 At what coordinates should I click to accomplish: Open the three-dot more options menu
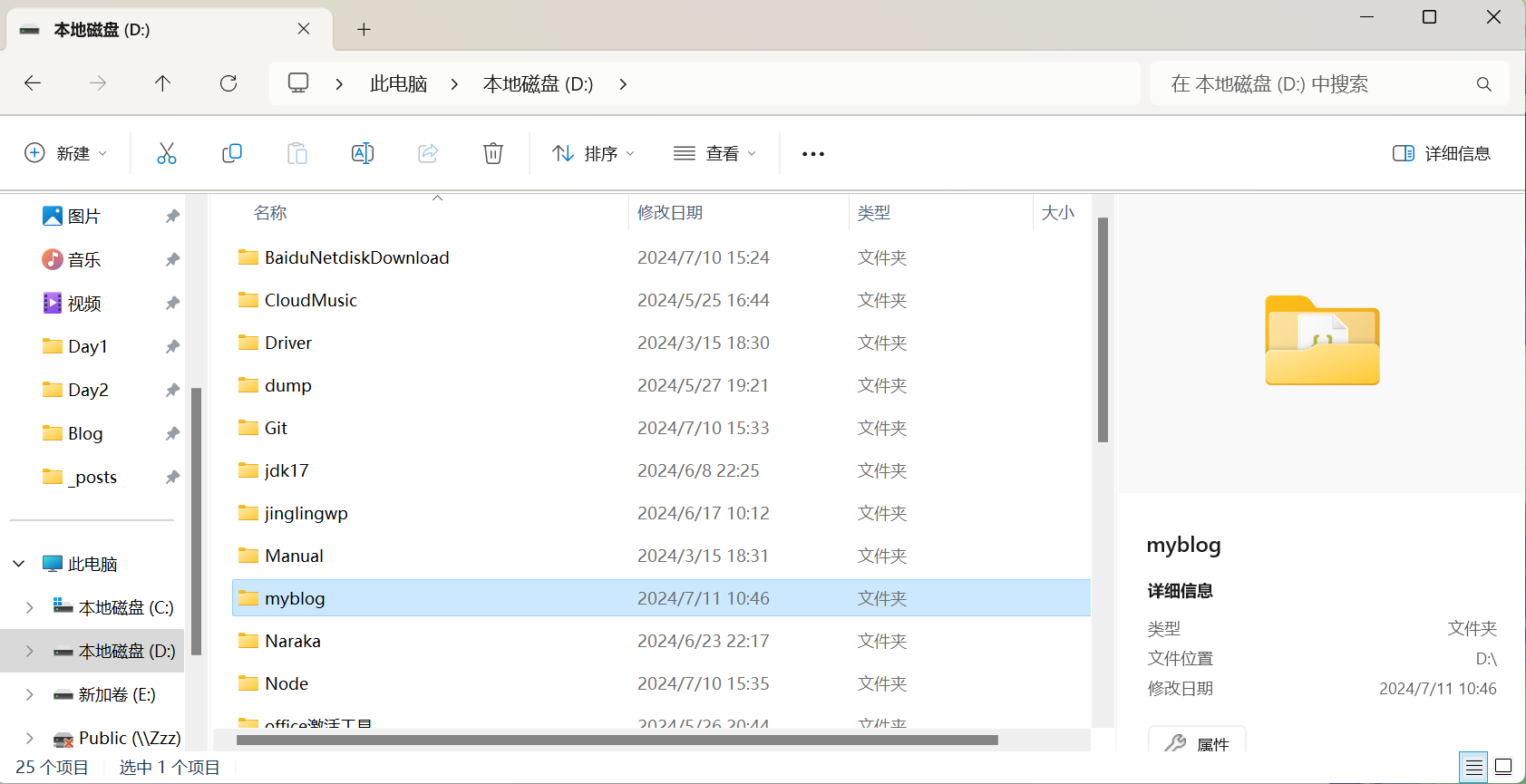[x=813, y=154]
